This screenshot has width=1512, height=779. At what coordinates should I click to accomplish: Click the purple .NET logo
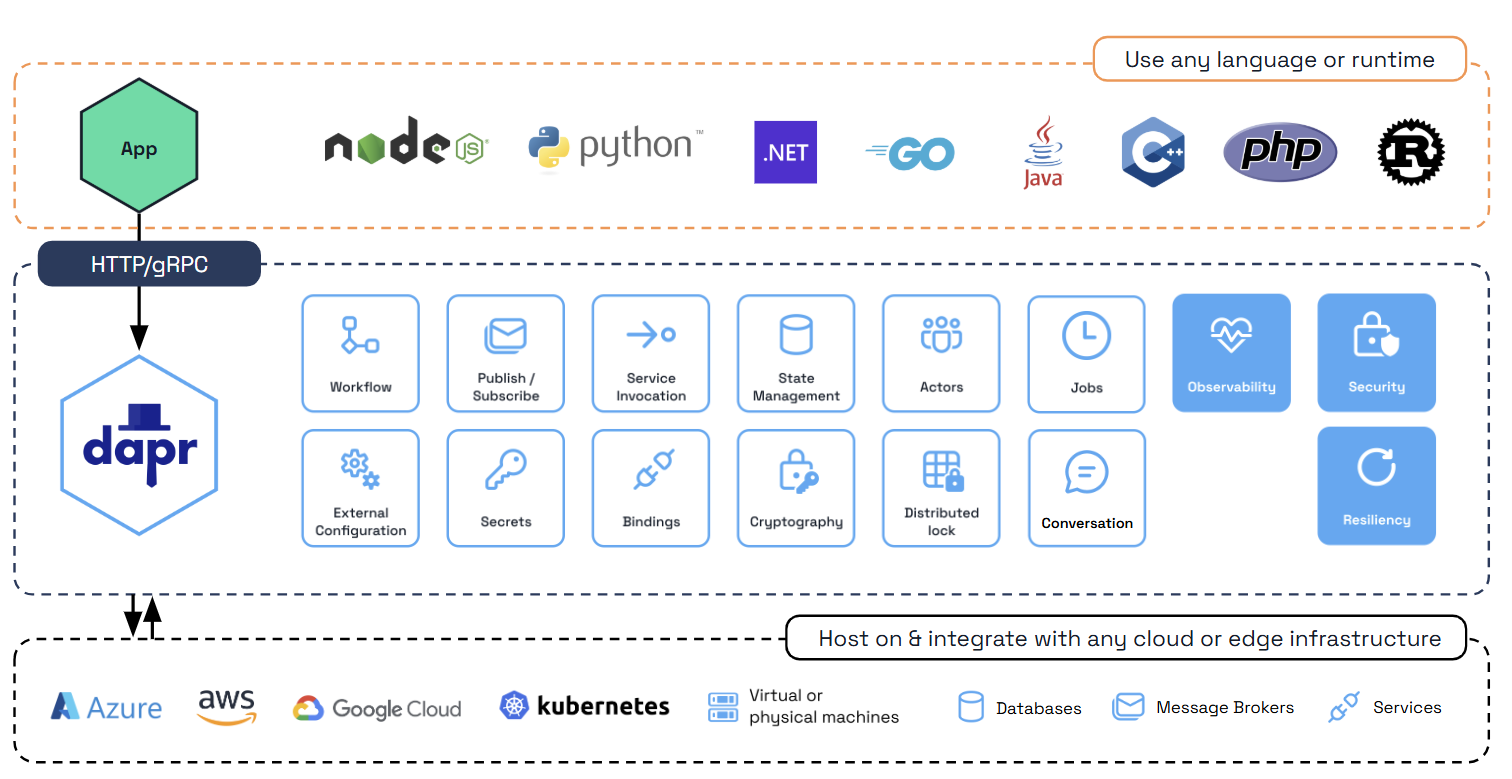(x=785, y=152)
